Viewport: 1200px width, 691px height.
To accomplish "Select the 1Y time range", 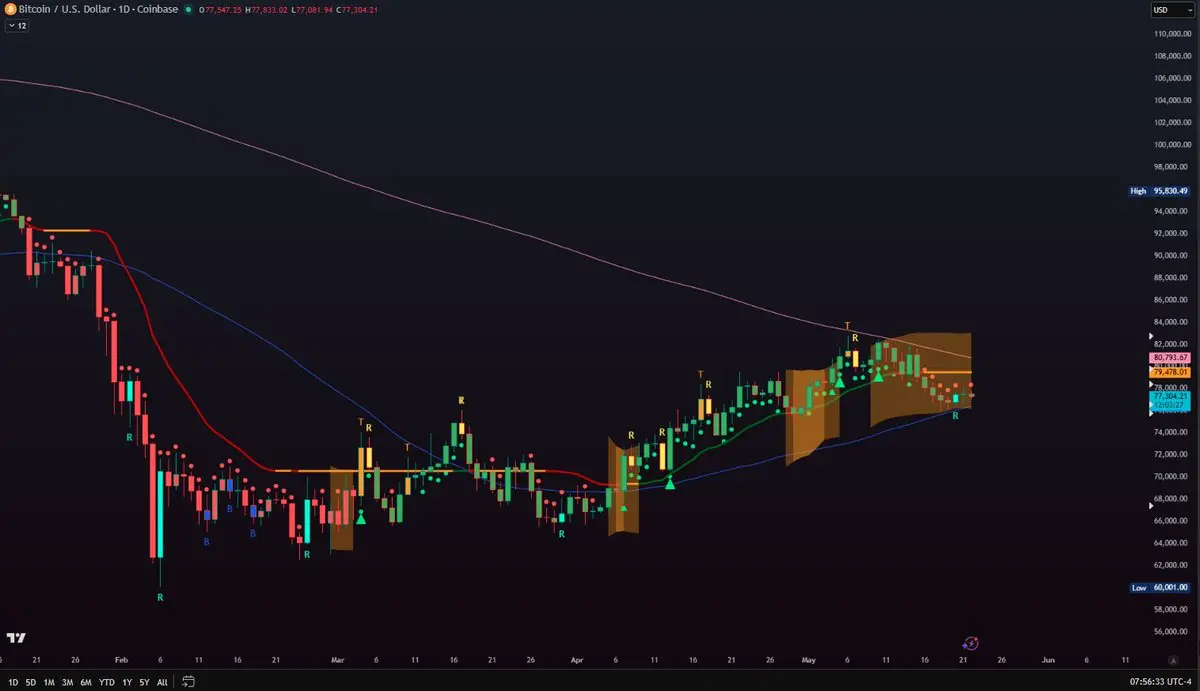I will pos(127,682).
